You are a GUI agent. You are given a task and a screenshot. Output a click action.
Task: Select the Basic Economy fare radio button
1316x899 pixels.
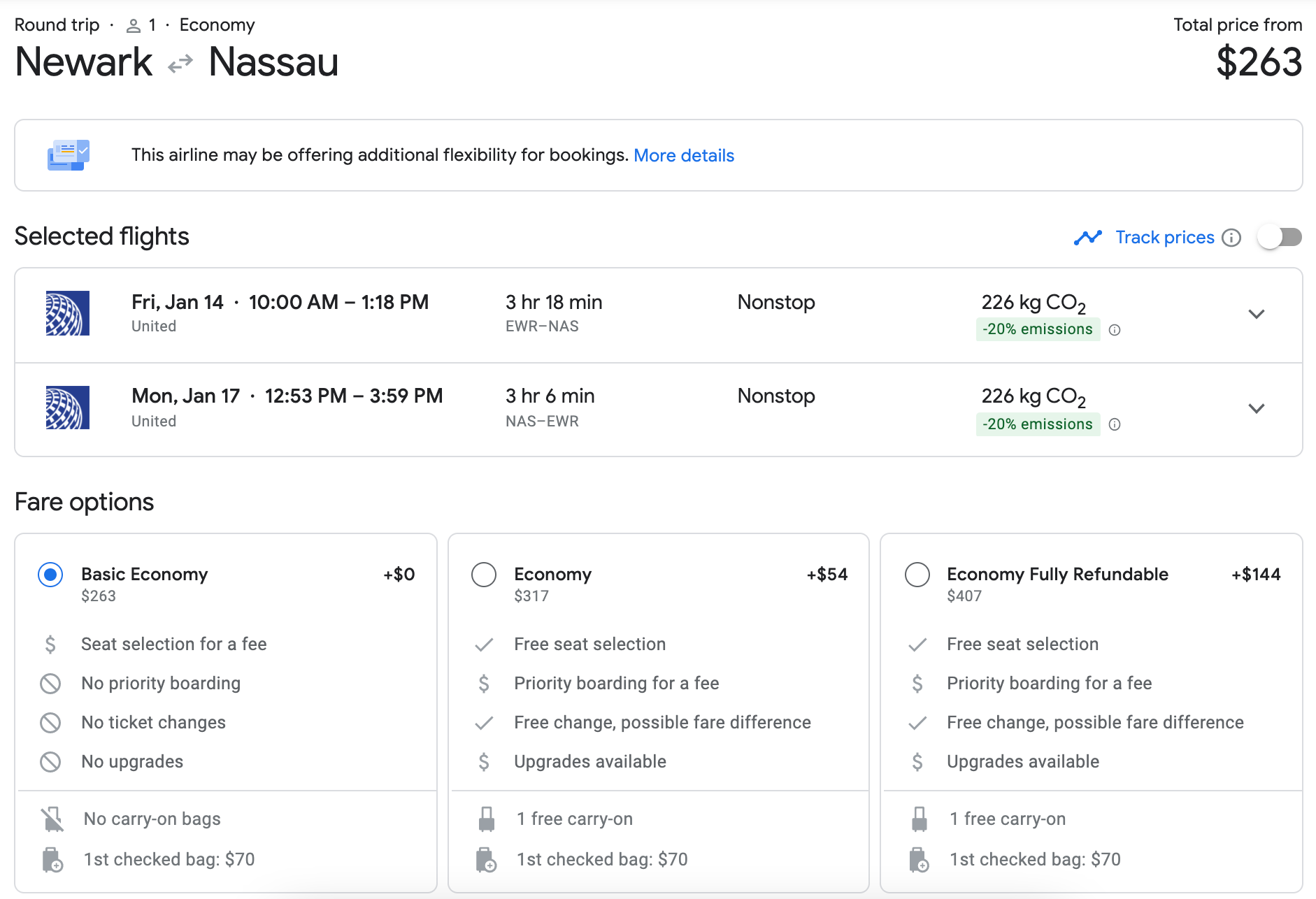coord(50,575)
